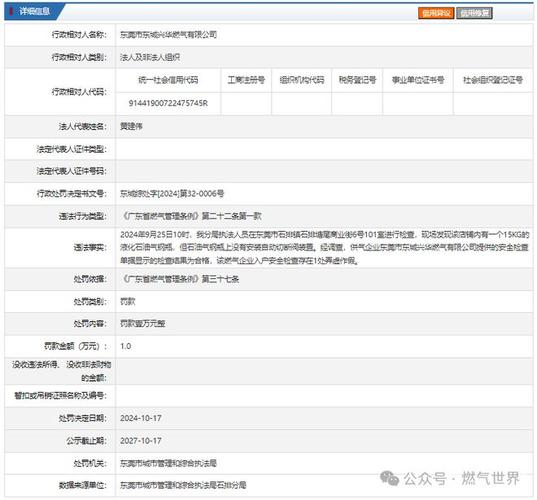Click the 石排分局 value in 数据来源单位 row
Screen dimensions: 537x500
pos(231,485)
